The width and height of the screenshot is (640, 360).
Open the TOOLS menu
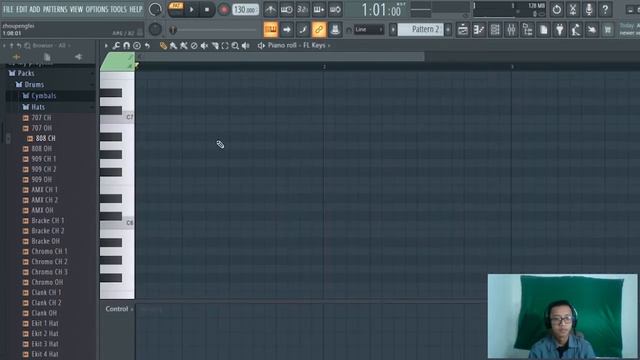(x=118, y=9)
